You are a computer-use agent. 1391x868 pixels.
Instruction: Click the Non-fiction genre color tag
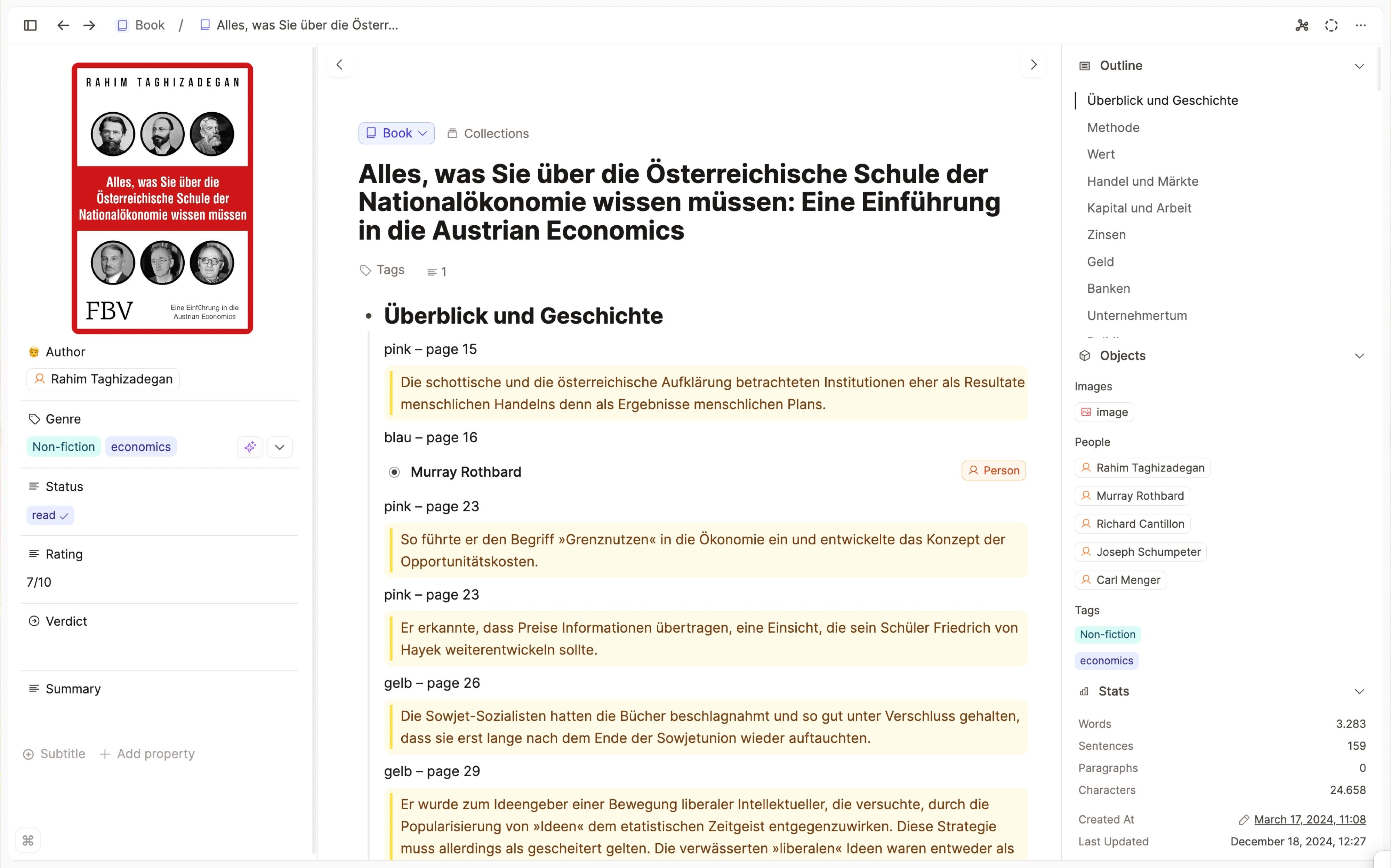pyautogui.click(x=63, y=446)
